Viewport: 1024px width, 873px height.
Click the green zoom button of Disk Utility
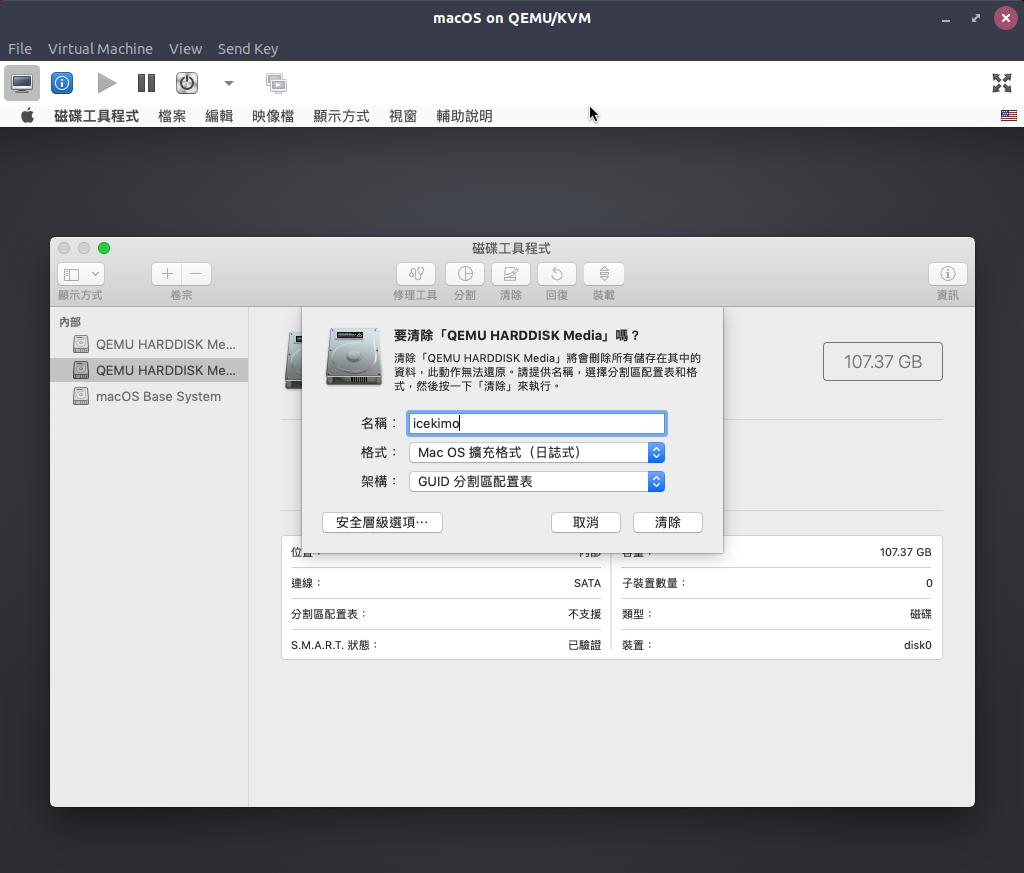[x=104, y=248]
